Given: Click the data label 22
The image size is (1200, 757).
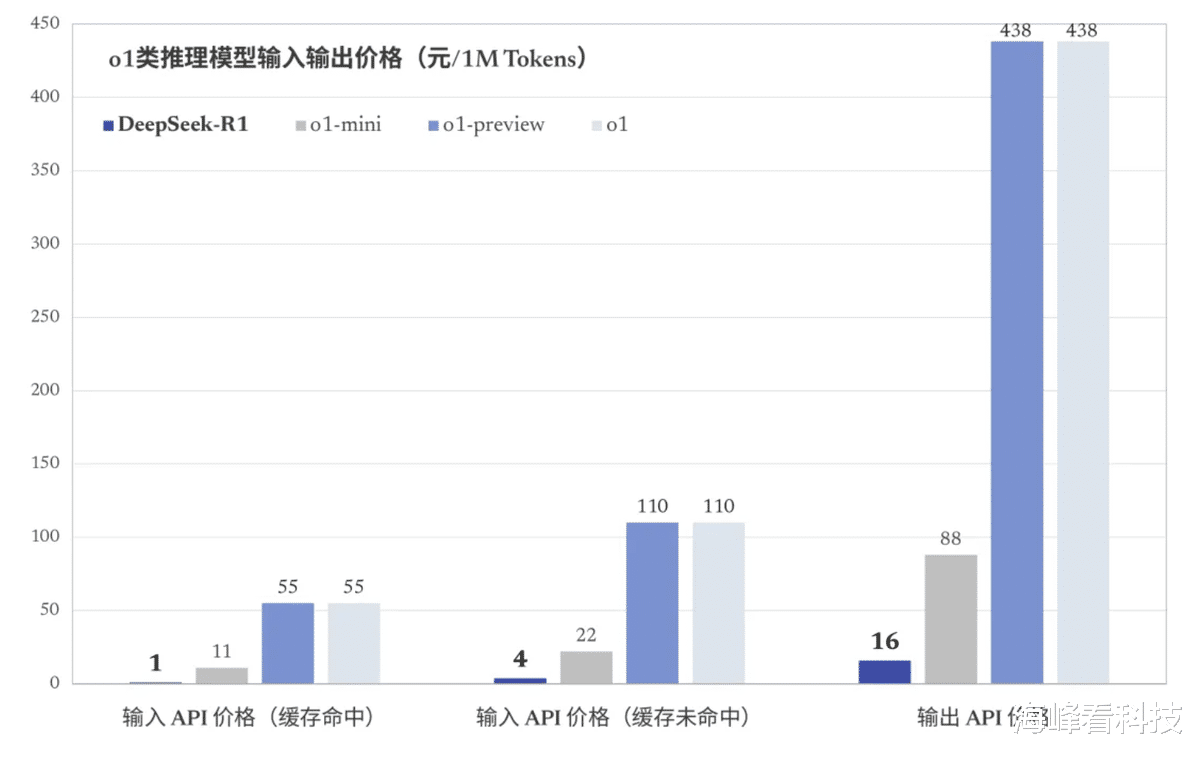Looking at the screenshot, I should (x=586, y=635).
